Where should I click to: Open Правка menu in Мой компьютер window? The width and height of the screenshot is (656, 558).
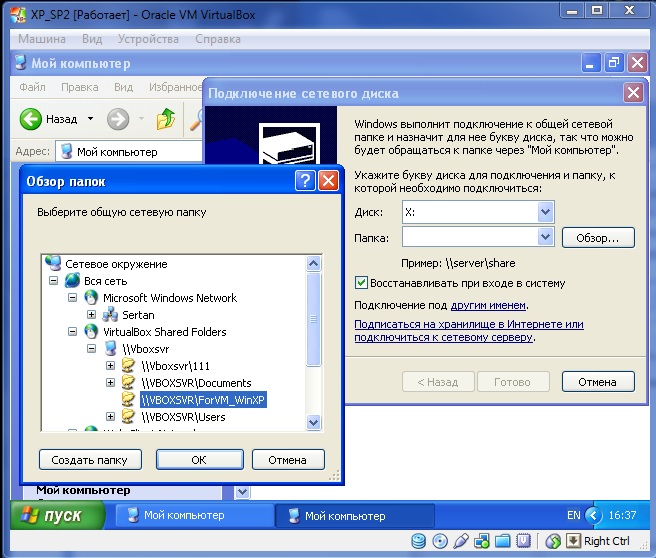pos(79,87)
